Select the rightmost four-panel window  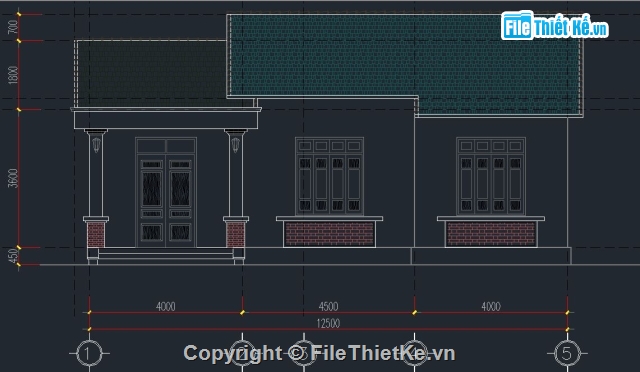point(491,176)
